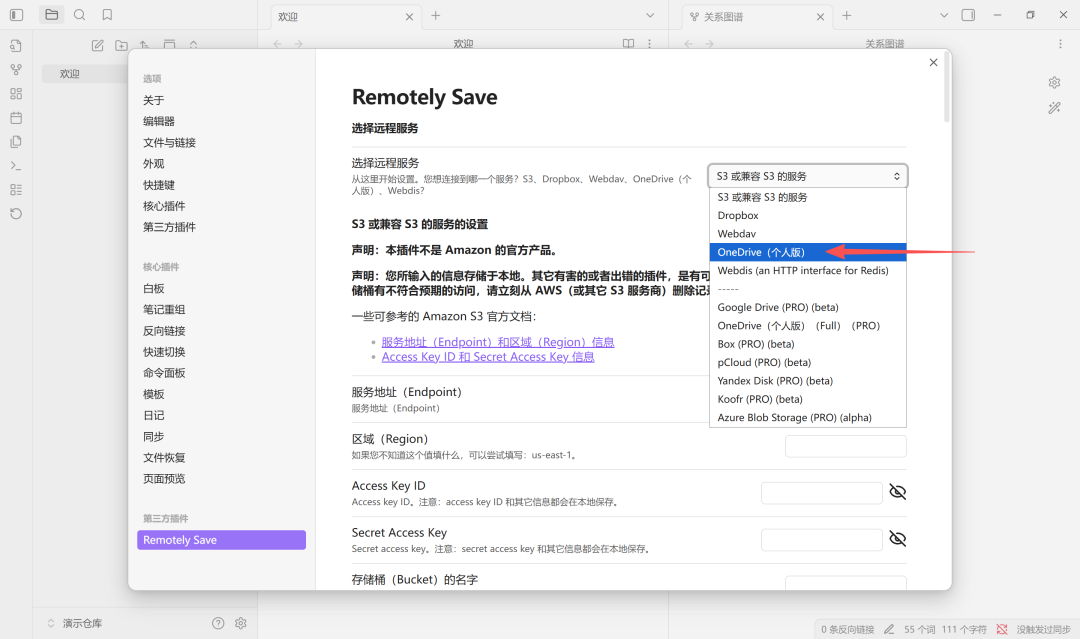Create a new note icon
Image resolution: width=1080 pixels, height=639 pixels.
tap(98, 45)
